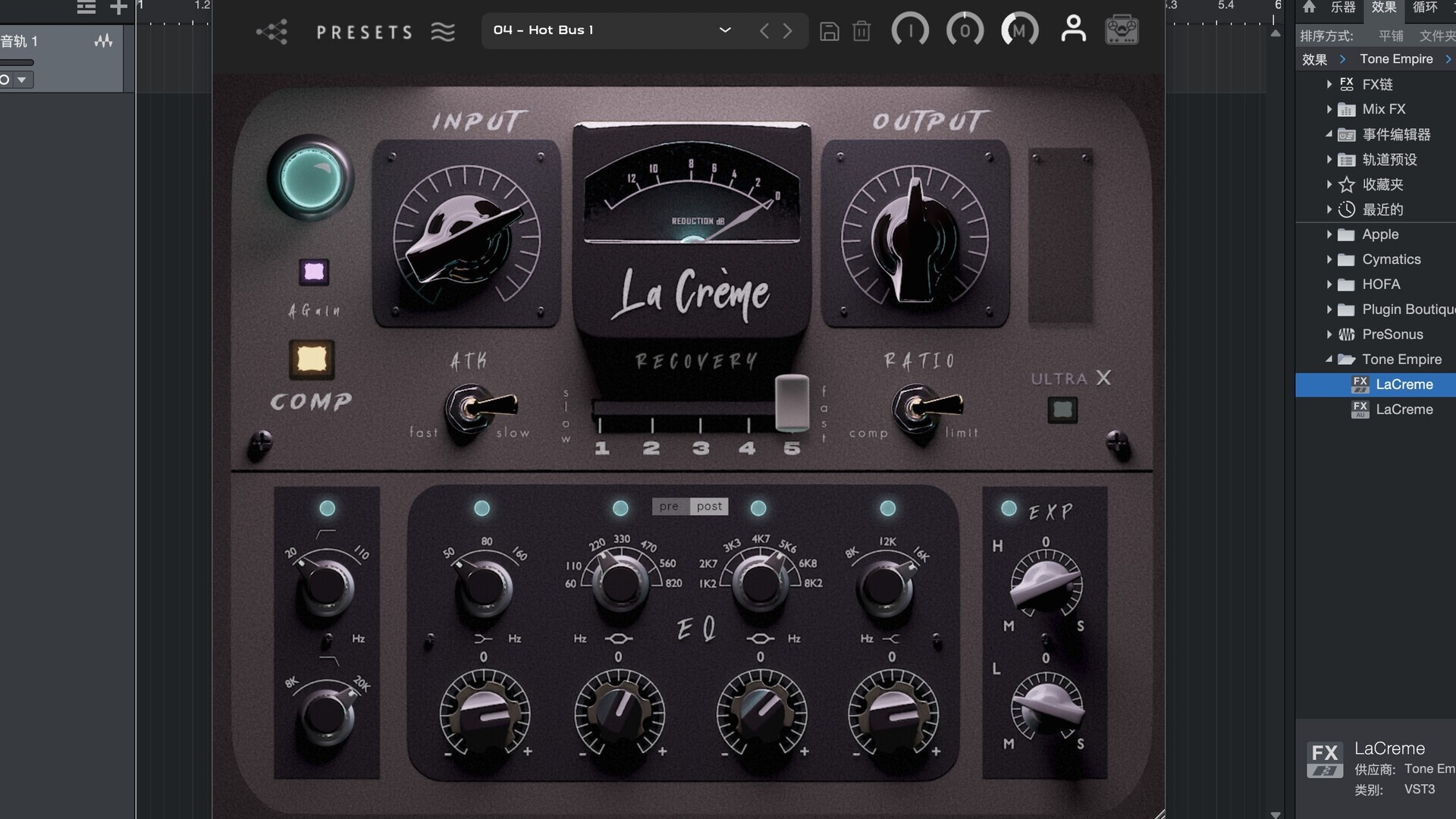
Task: Click the circular I dial icon
Action: click(x=910, y=30)
